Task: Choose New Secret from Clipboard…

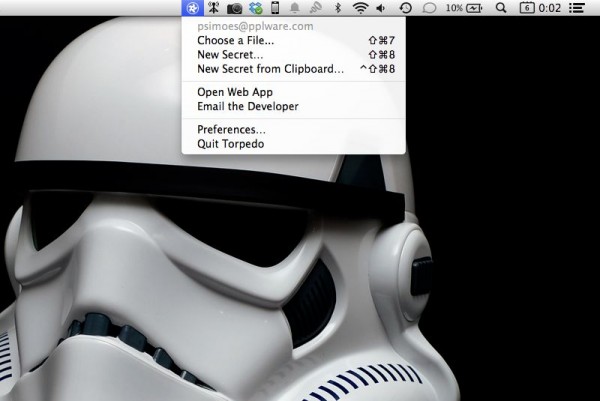Action: click(293, 69)
